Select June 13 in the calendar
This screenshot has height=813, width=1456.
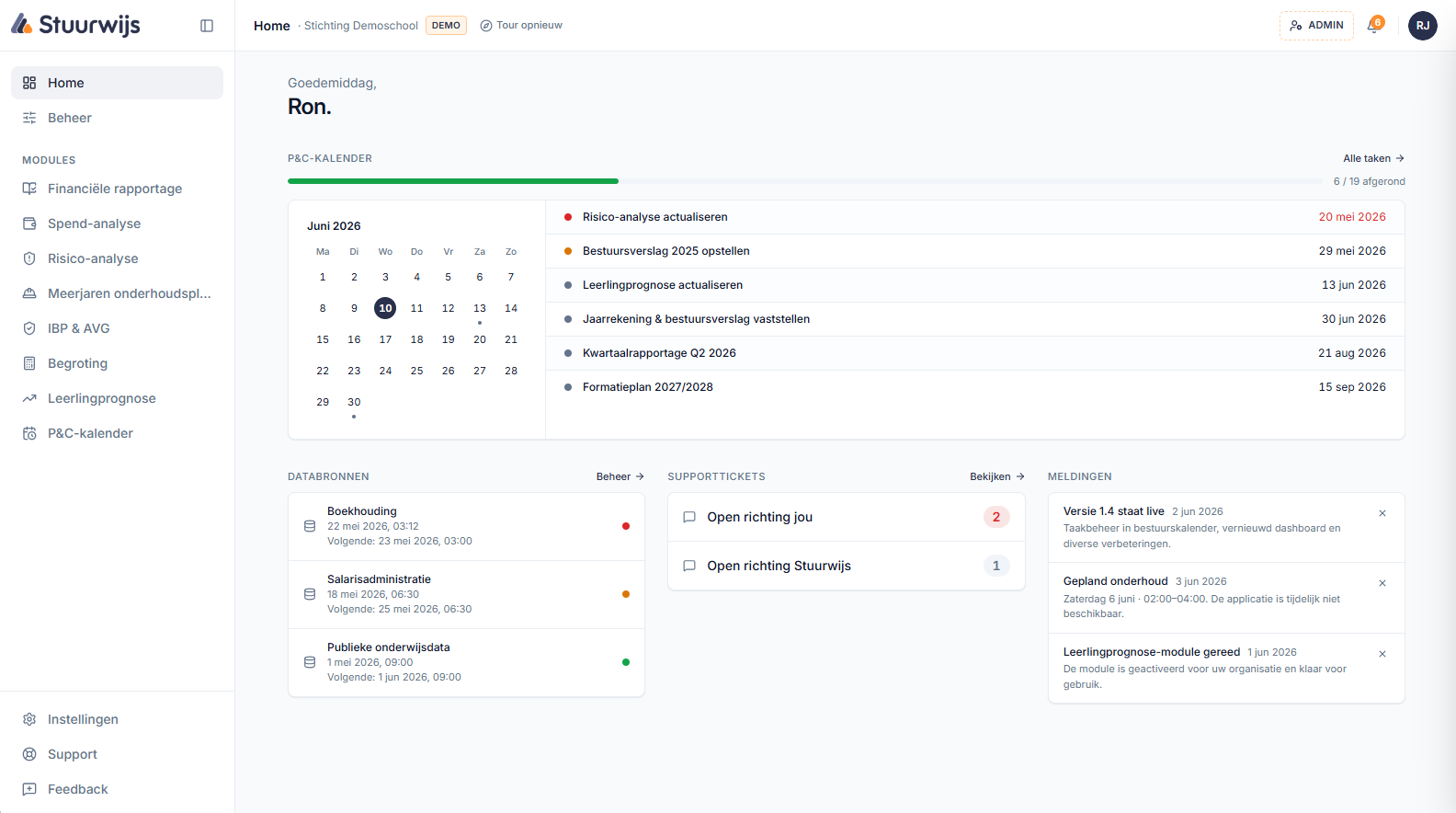point(480,308)
